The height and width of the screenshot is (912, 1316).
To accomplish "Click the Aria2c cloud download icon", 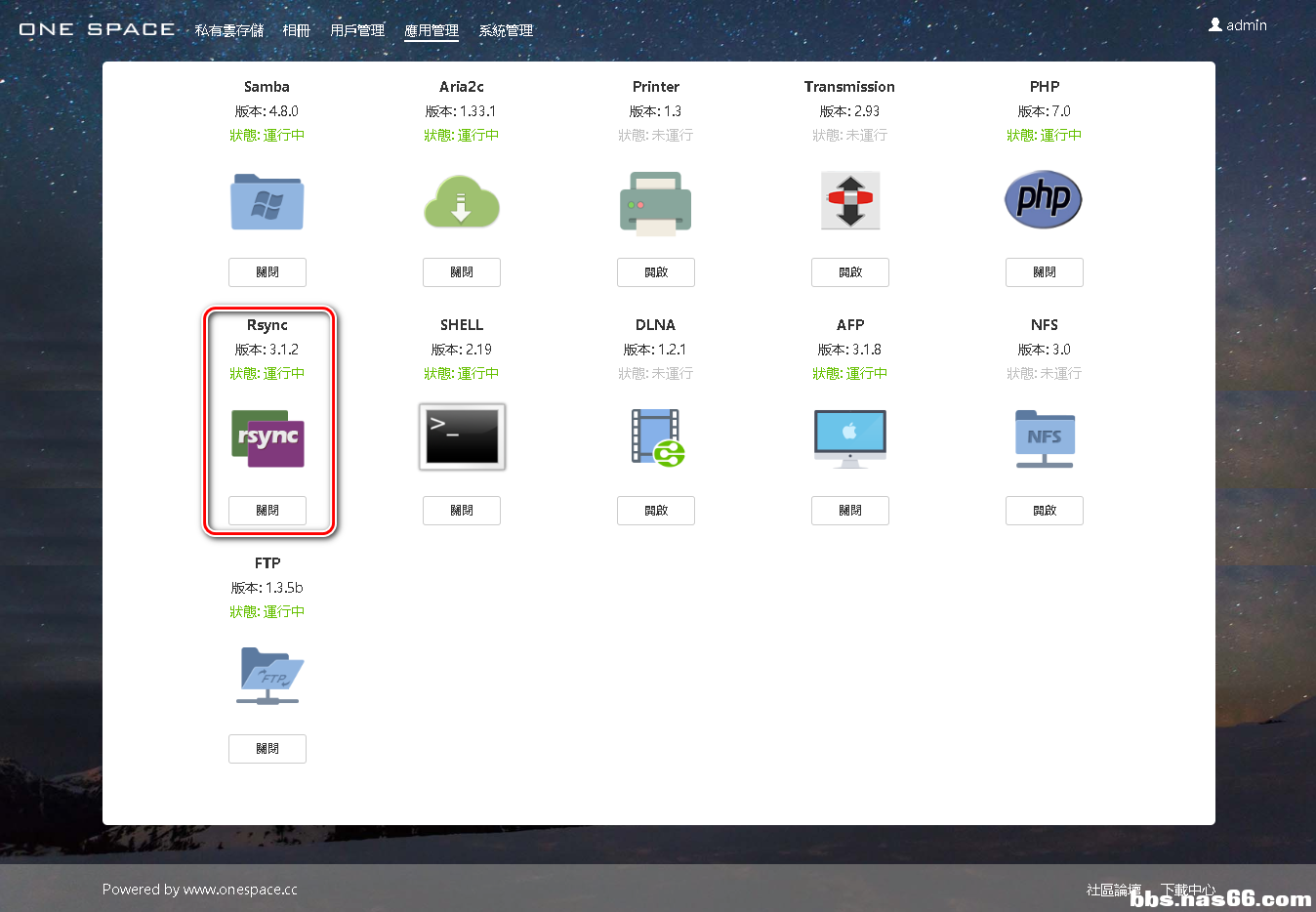I will pyautogui.click(x=462, y=201).
